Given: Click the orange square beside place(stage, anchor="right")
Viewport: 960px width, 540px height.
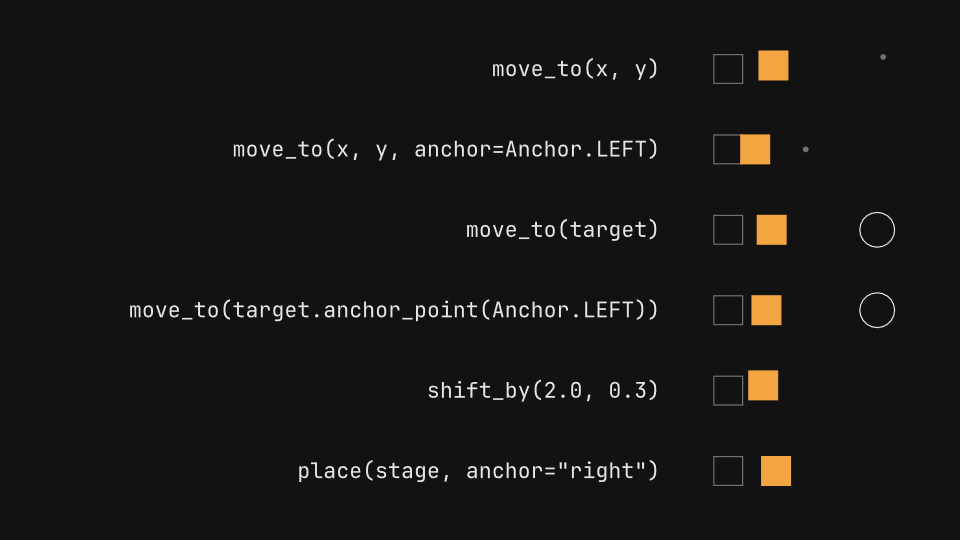Looking at the screenshot, I should pos(776,471).
